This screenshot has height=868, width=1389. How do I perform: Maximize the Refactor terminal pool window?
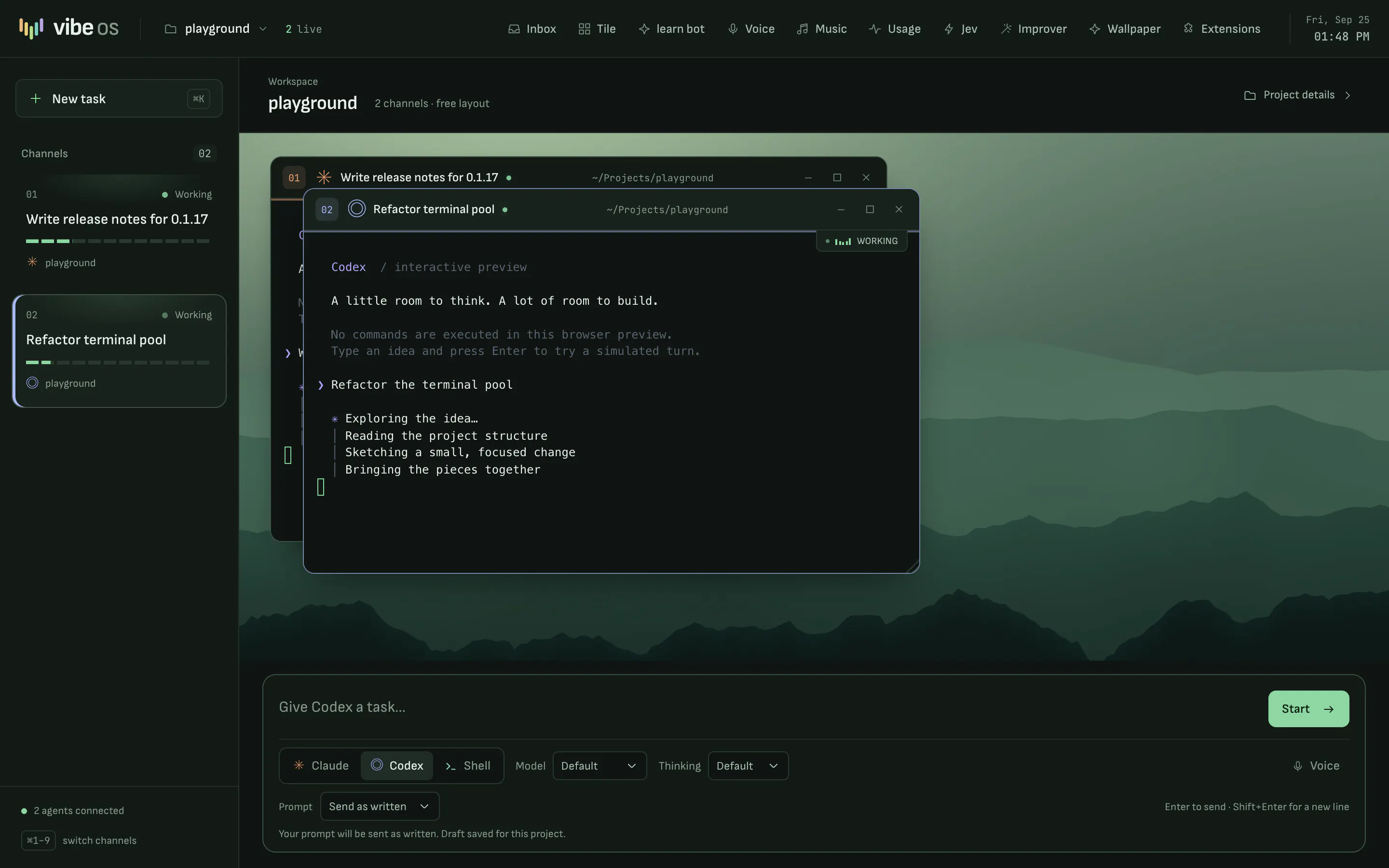870,210
